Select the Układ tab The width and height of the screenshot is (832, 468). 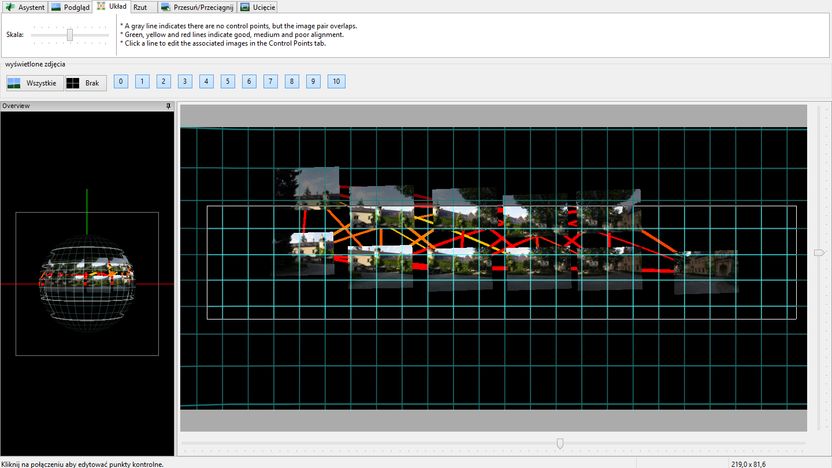click(x=111, y=6)
